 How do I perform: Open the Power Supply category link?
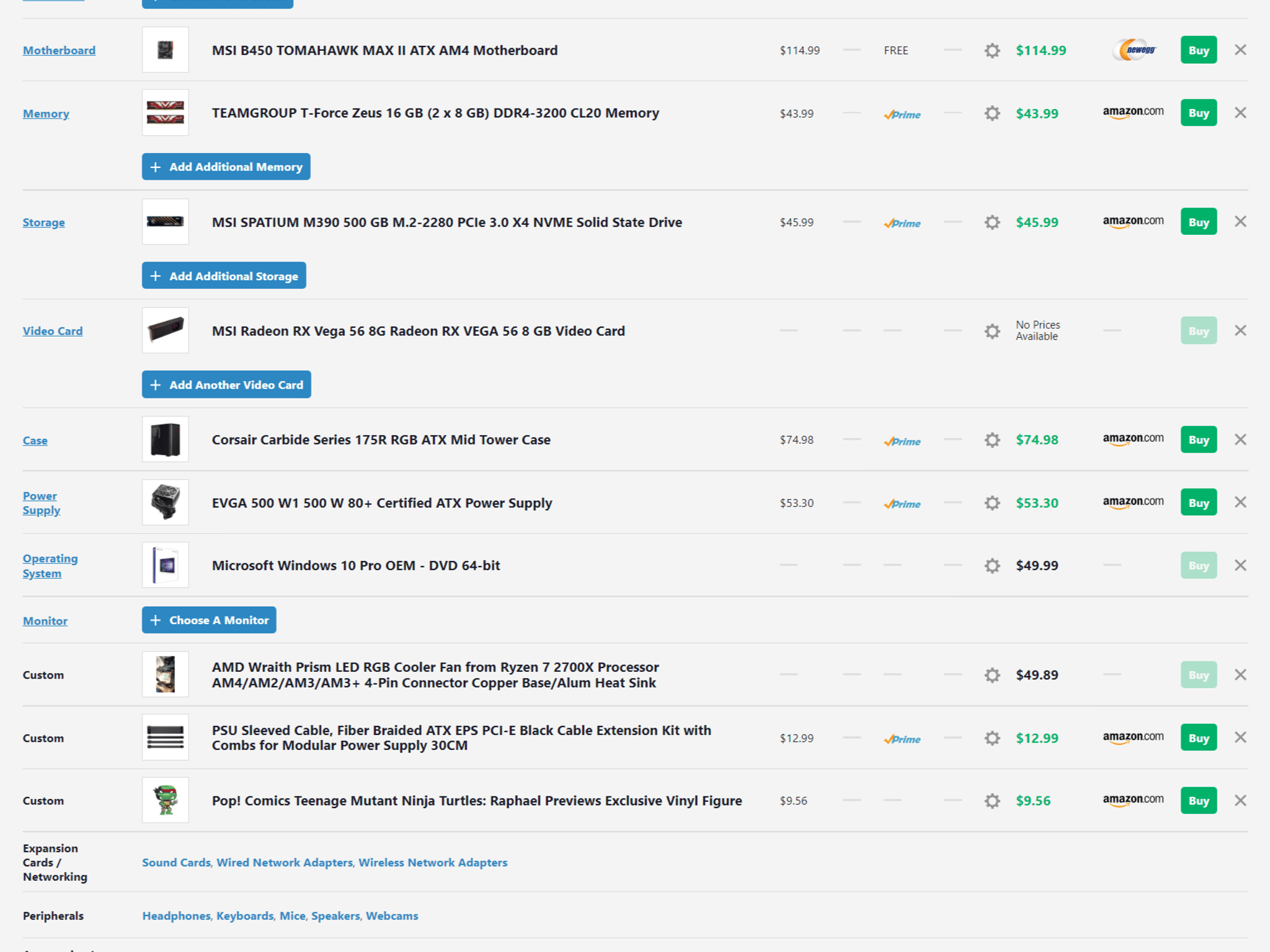pyautogui.click(x=42, y=503)
